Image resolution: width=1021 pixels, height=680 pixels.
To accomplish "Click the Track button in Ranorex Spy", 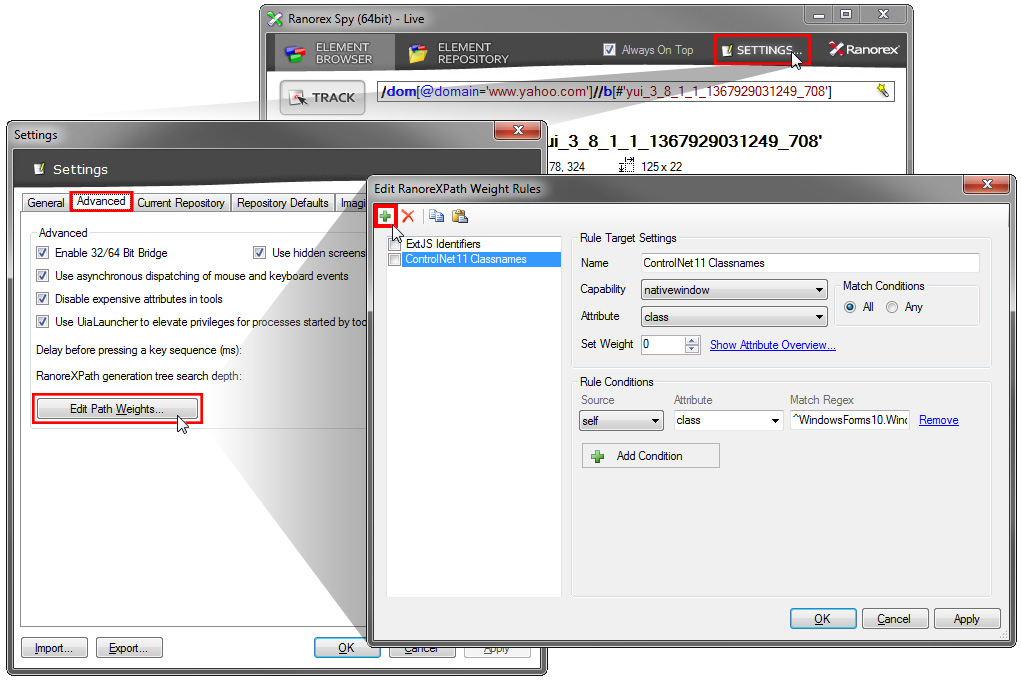I will (322, 98).
